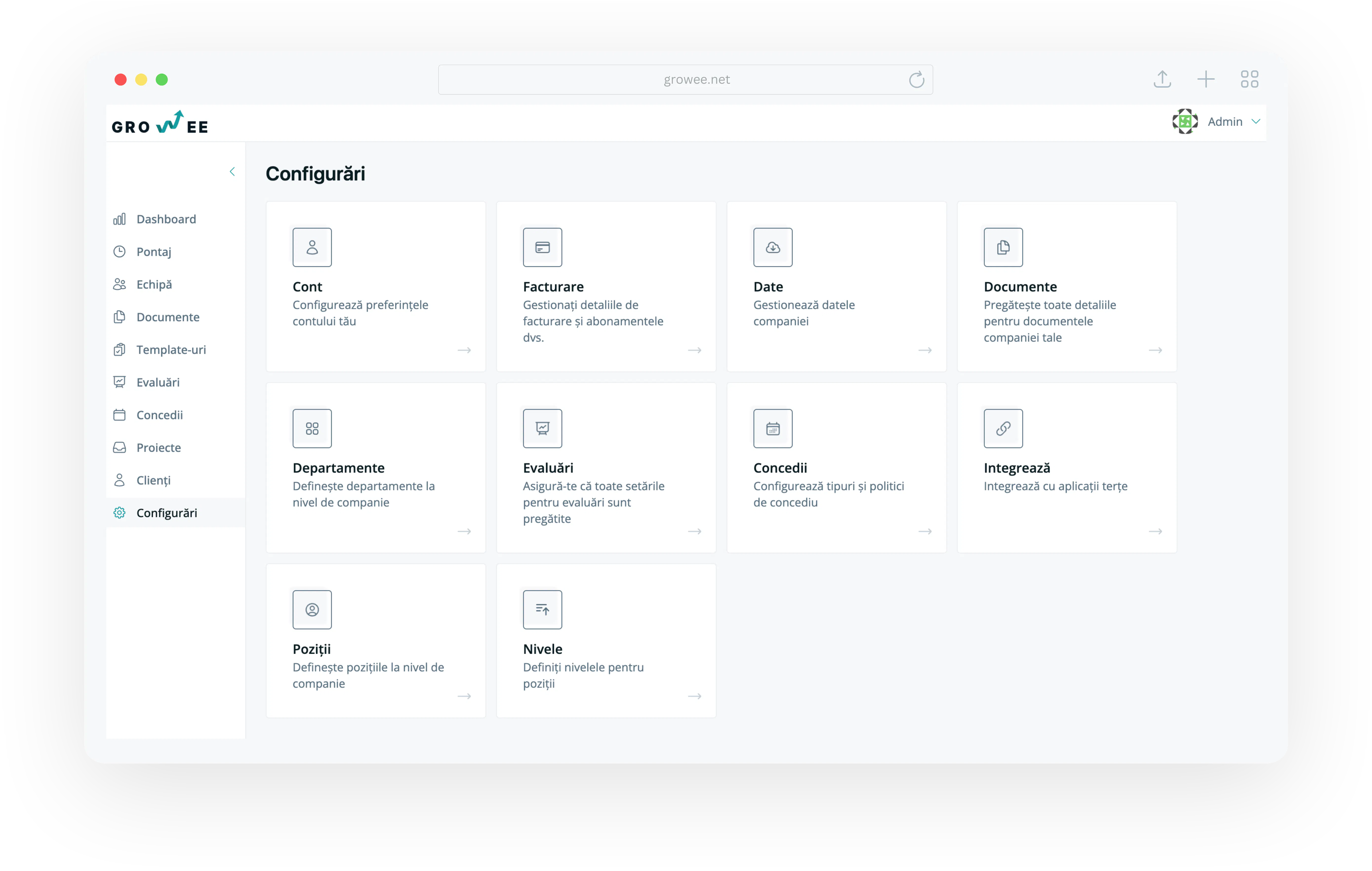Click the Growee logo
Image resolution: width=1372 pixels, height=871 pixels.
point(160,122)
